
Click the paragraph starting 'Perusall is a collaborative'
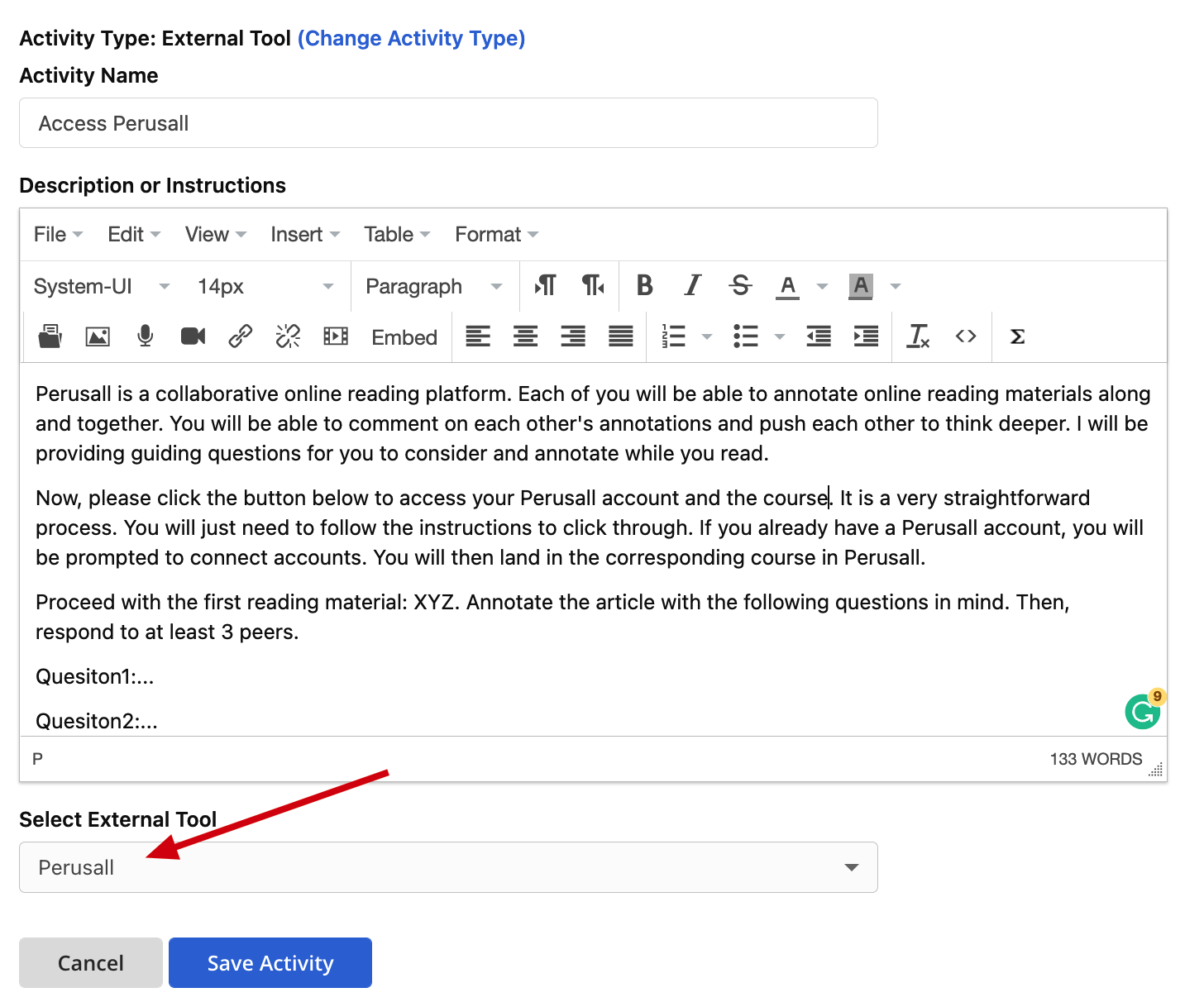click(593, 423)
